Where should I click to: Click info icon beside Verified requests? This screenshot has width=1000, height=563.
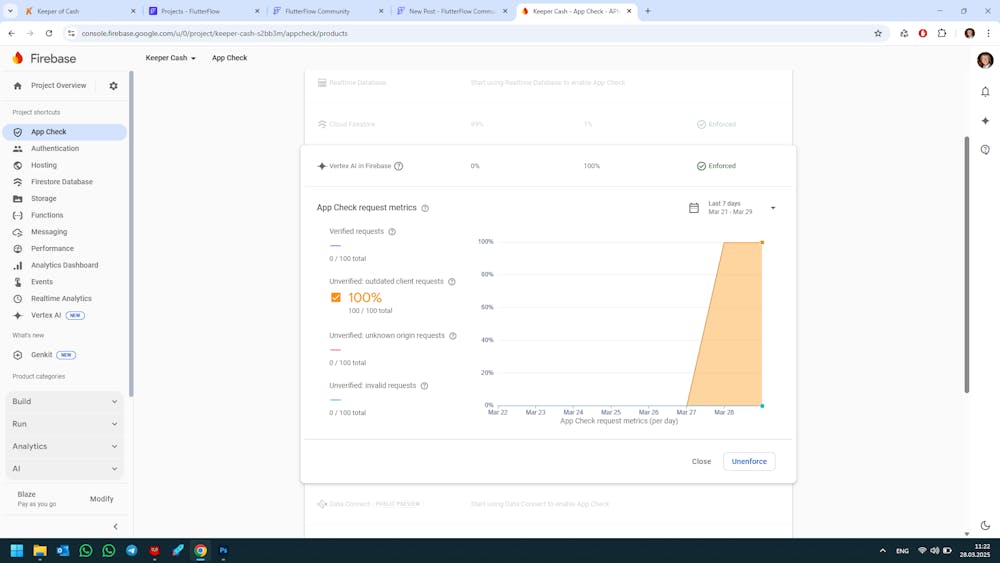click(392, 231)
